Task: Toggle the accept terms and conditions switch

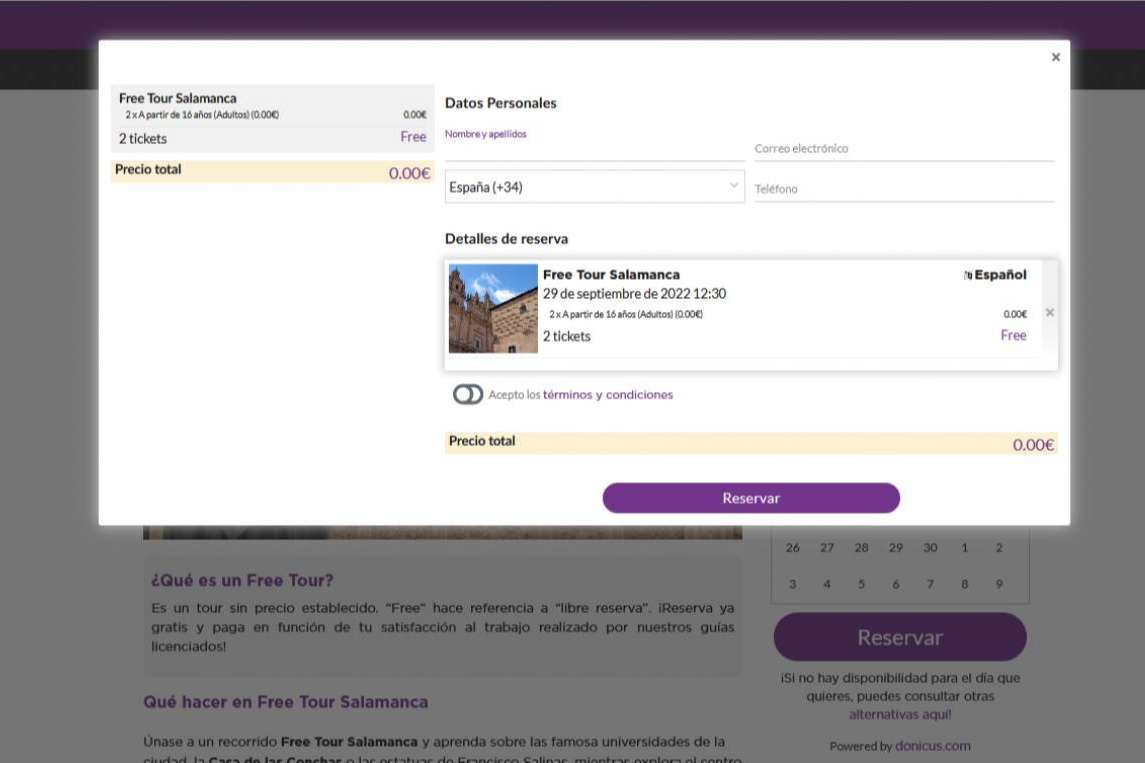Action: tap(467, 395)
